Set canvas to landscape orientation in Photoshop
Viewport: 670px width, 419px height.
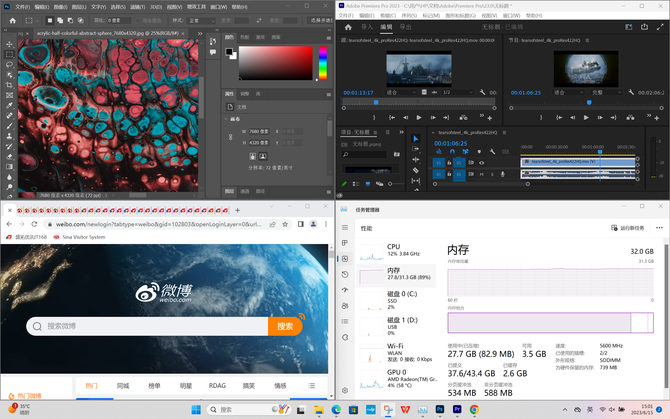point(263,156)
